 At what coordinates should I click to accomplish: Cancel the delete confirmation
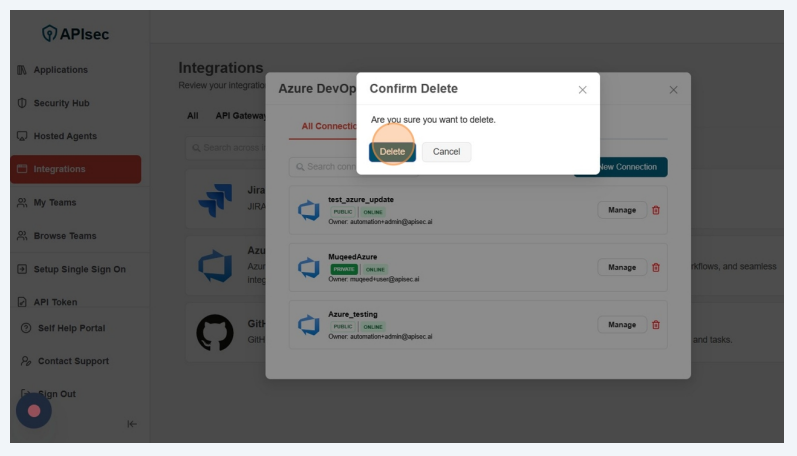[x=446, y=152]
